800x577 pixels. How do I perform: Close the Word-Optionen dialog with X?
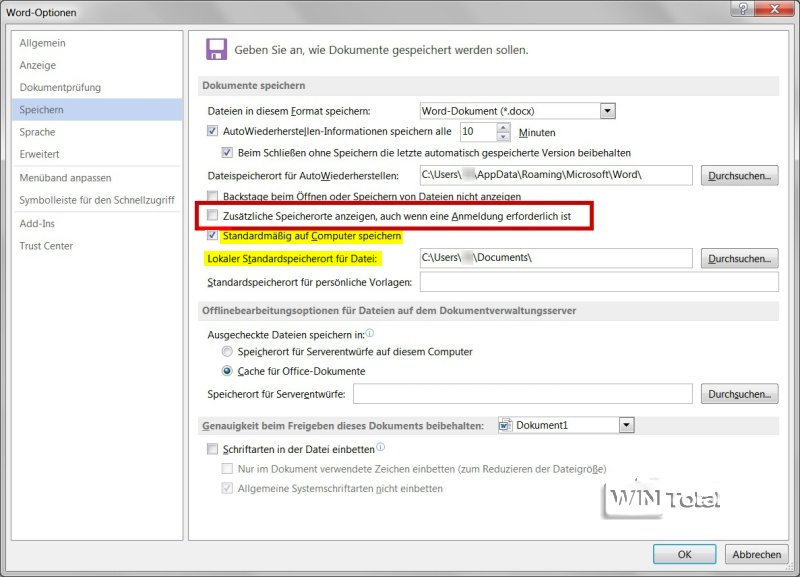[774, 9]
